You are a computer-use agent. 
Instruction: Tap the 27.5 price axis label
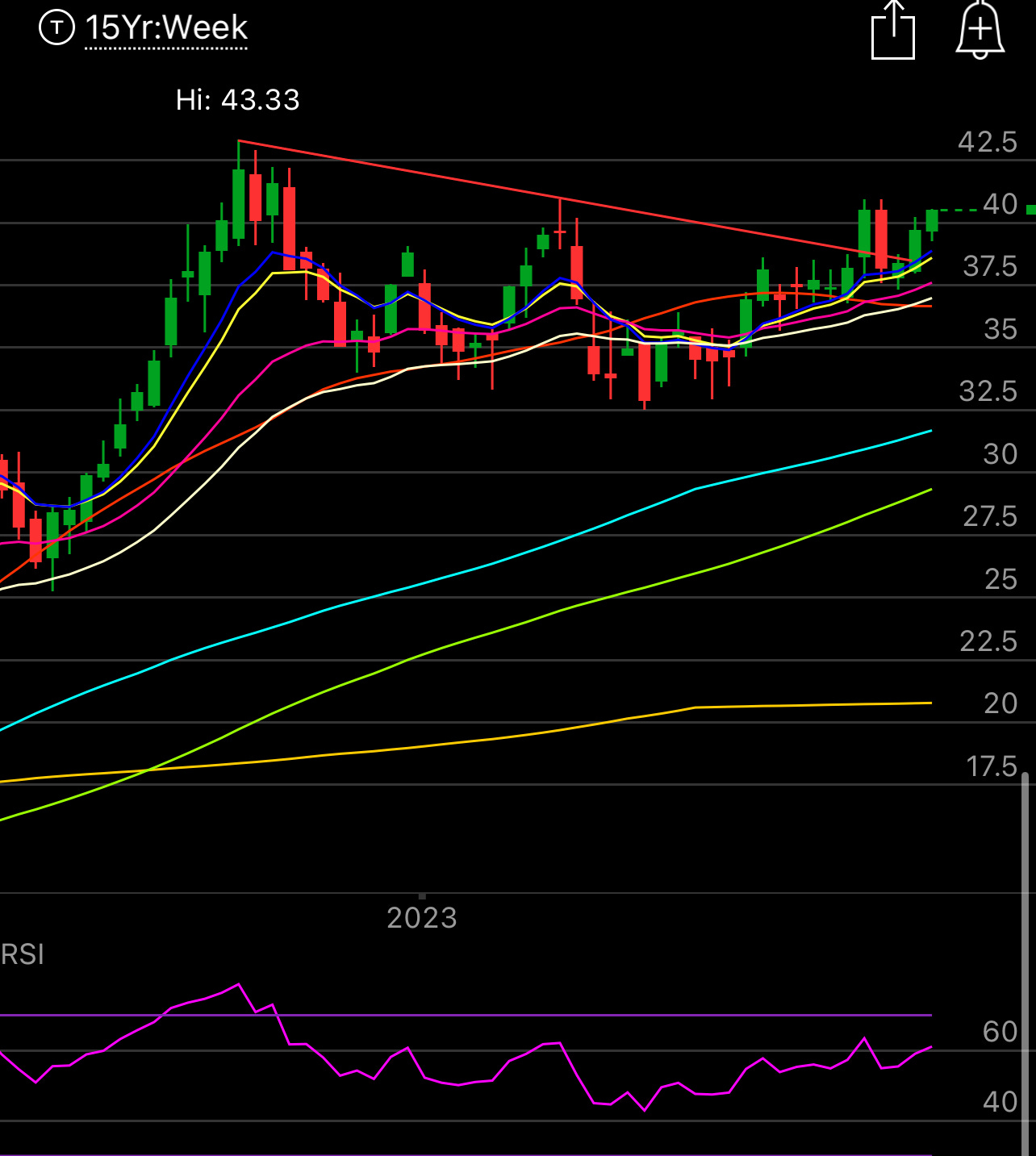pyautogui.click(x=990, y=516)
